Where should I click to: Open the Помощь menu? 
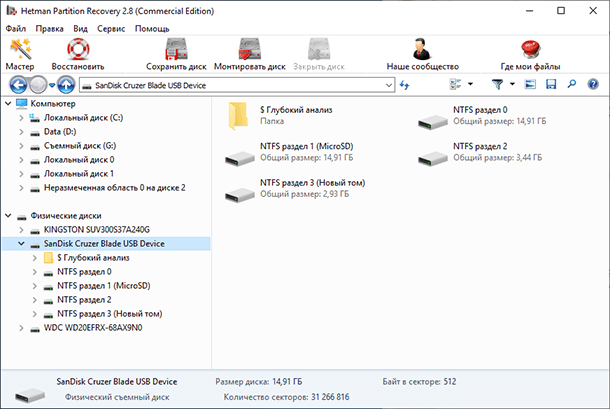[152, 29]
